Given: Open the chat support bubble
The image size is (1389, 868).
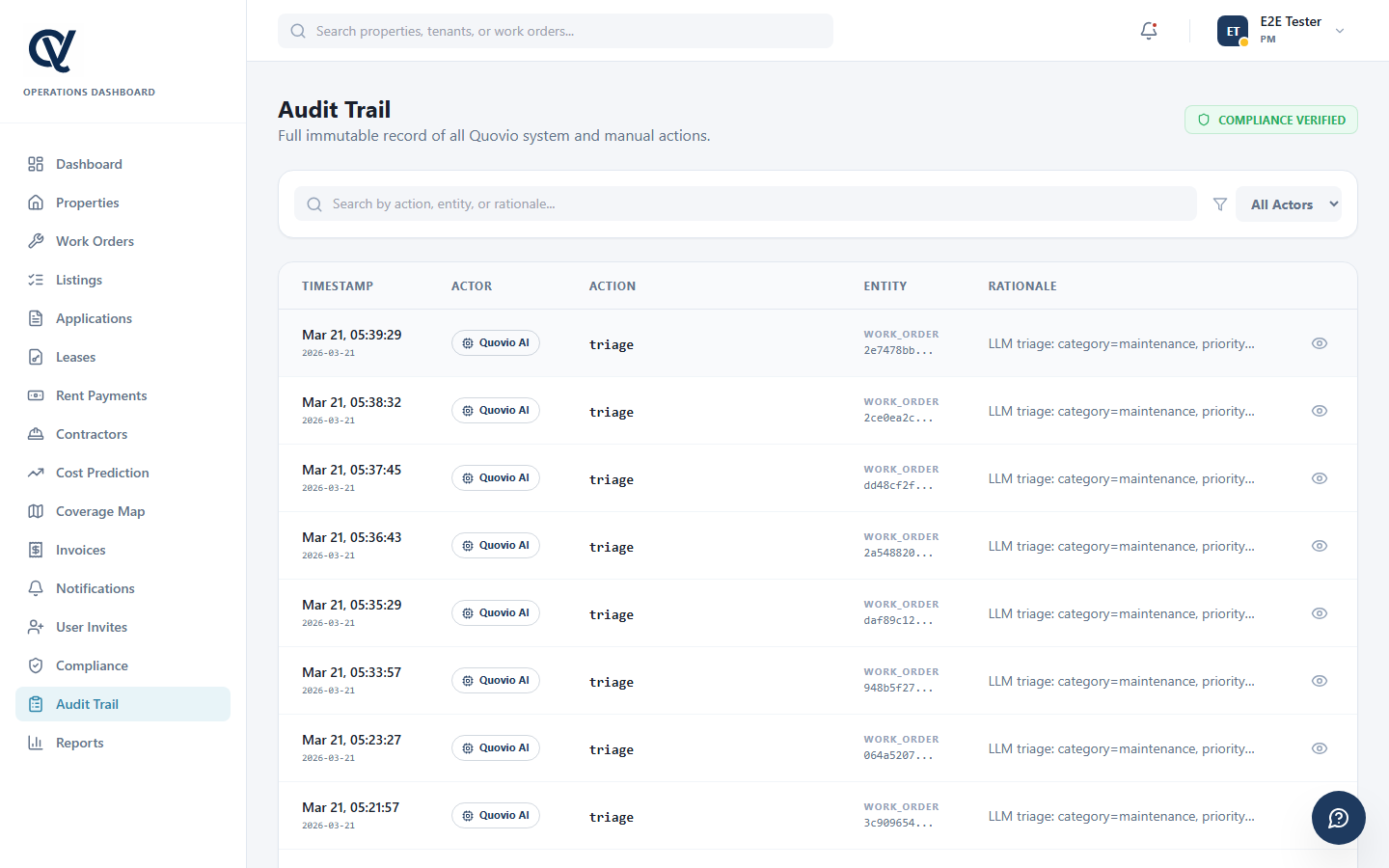Looking at the screenshot, I should pyautogui.click(x=1338, y=817).
